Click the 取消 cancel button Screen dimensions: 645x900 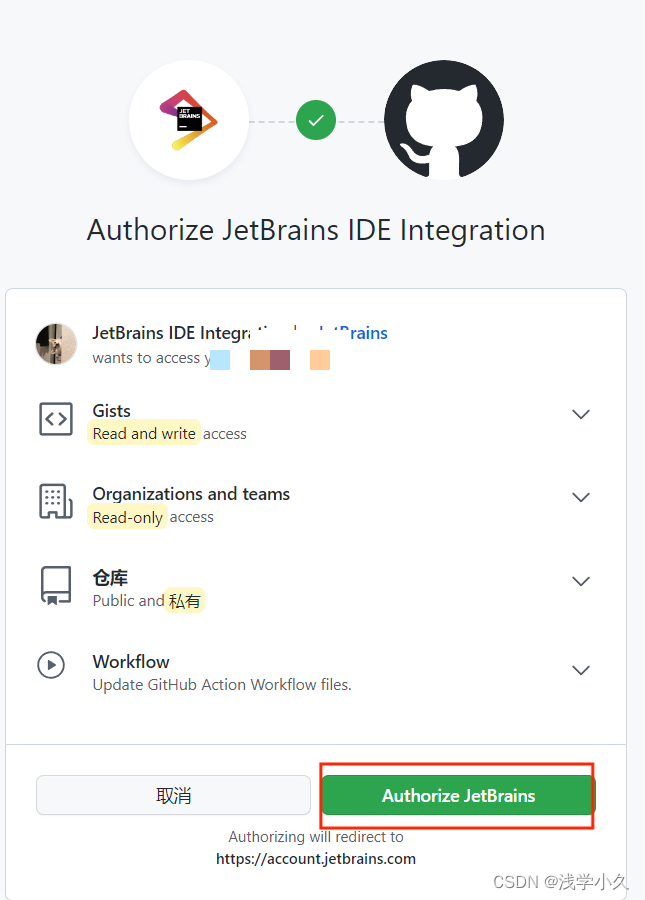173,795
